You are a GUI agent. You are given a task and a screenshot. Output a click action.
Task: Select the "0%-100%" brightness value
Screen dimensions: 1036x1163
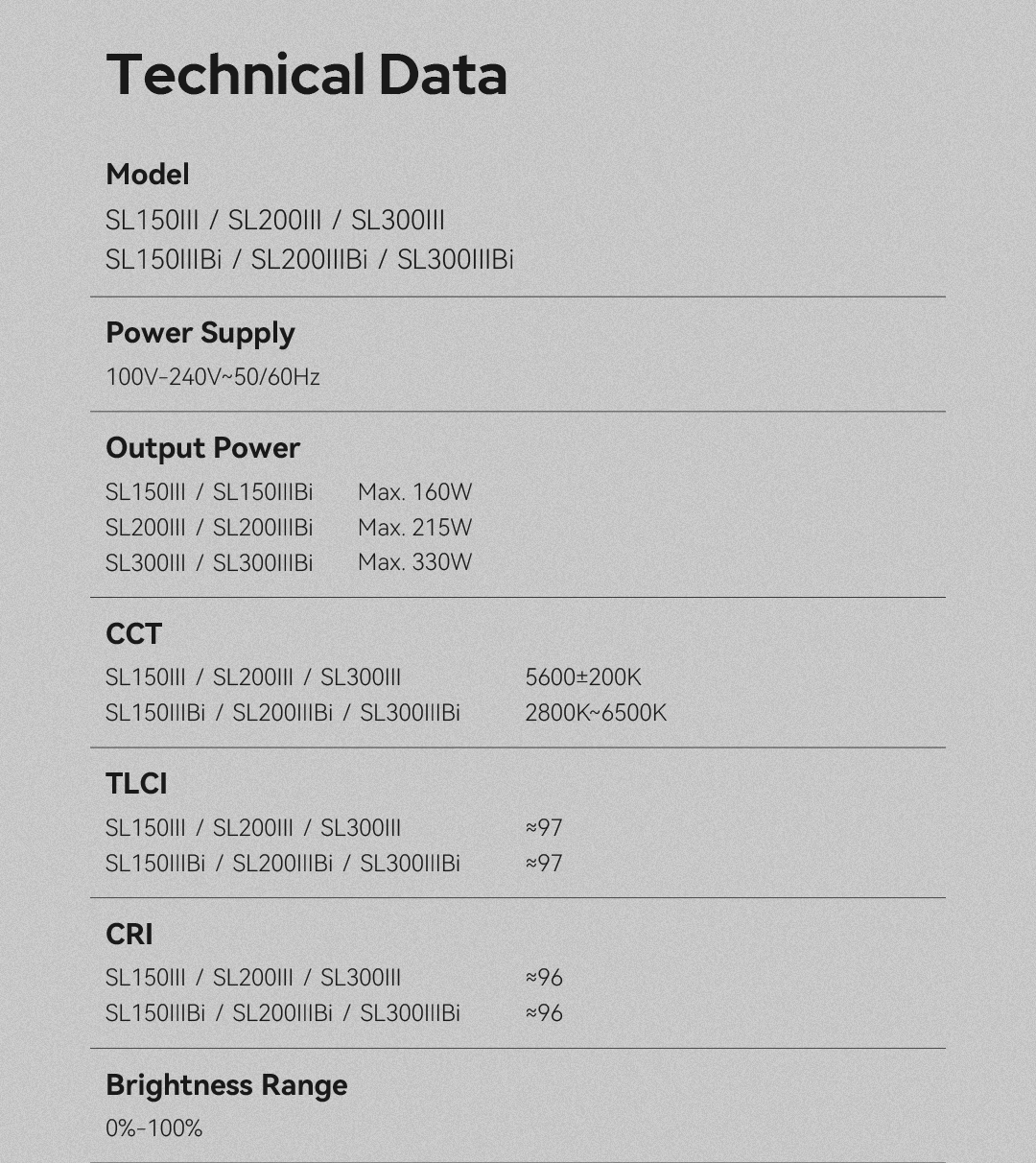point(153,1128)
